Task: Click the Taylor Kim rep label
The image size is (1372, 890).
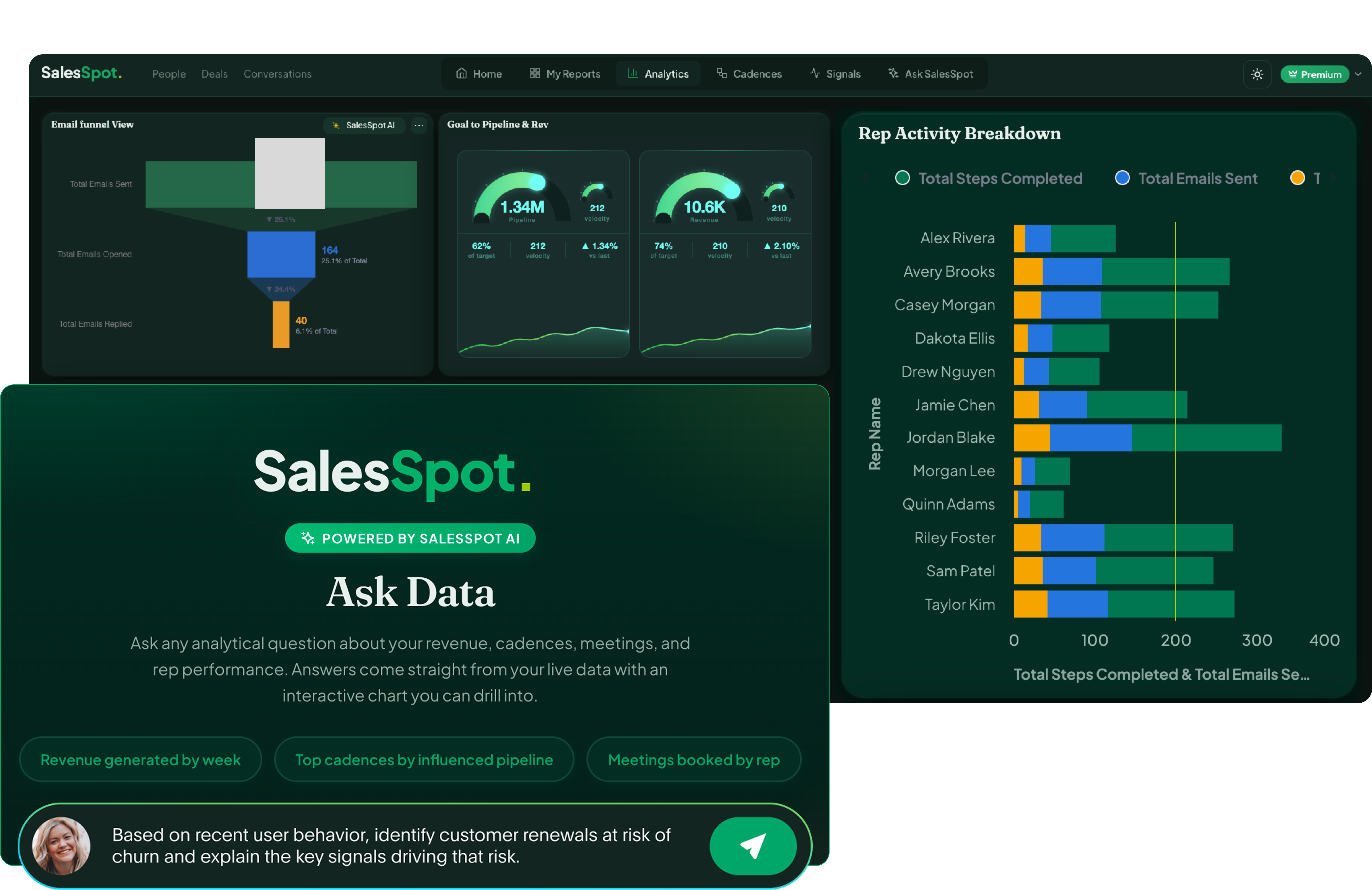Action: click(x=960, y=605)
